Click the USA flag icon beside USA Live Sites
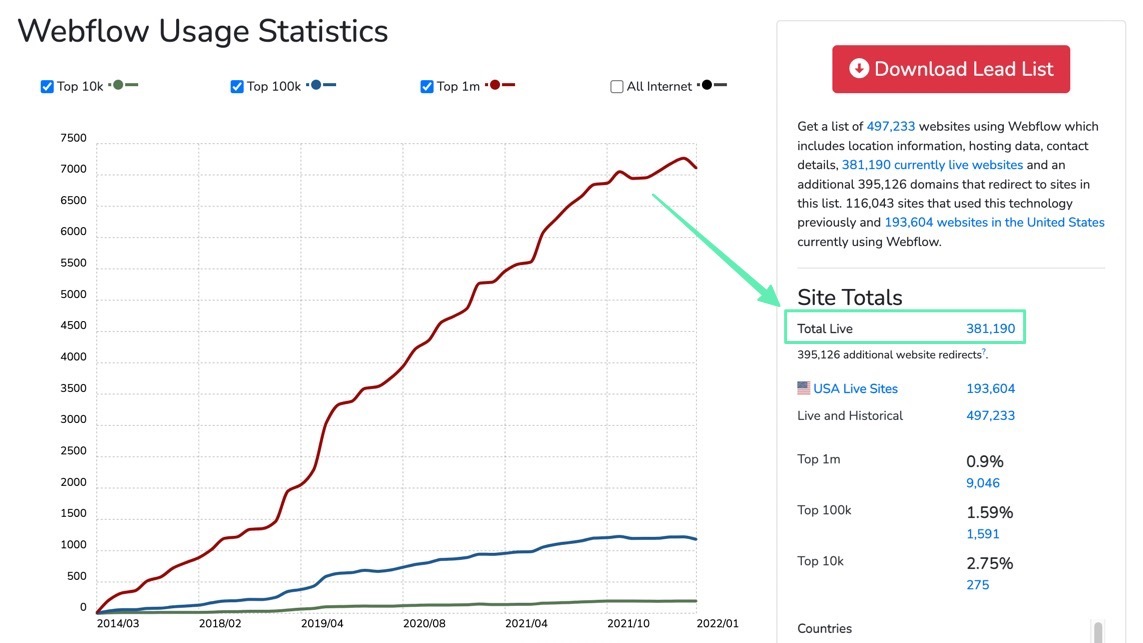Image resolution: width=1143 pixels, height=643 pixels. point(803,388)
